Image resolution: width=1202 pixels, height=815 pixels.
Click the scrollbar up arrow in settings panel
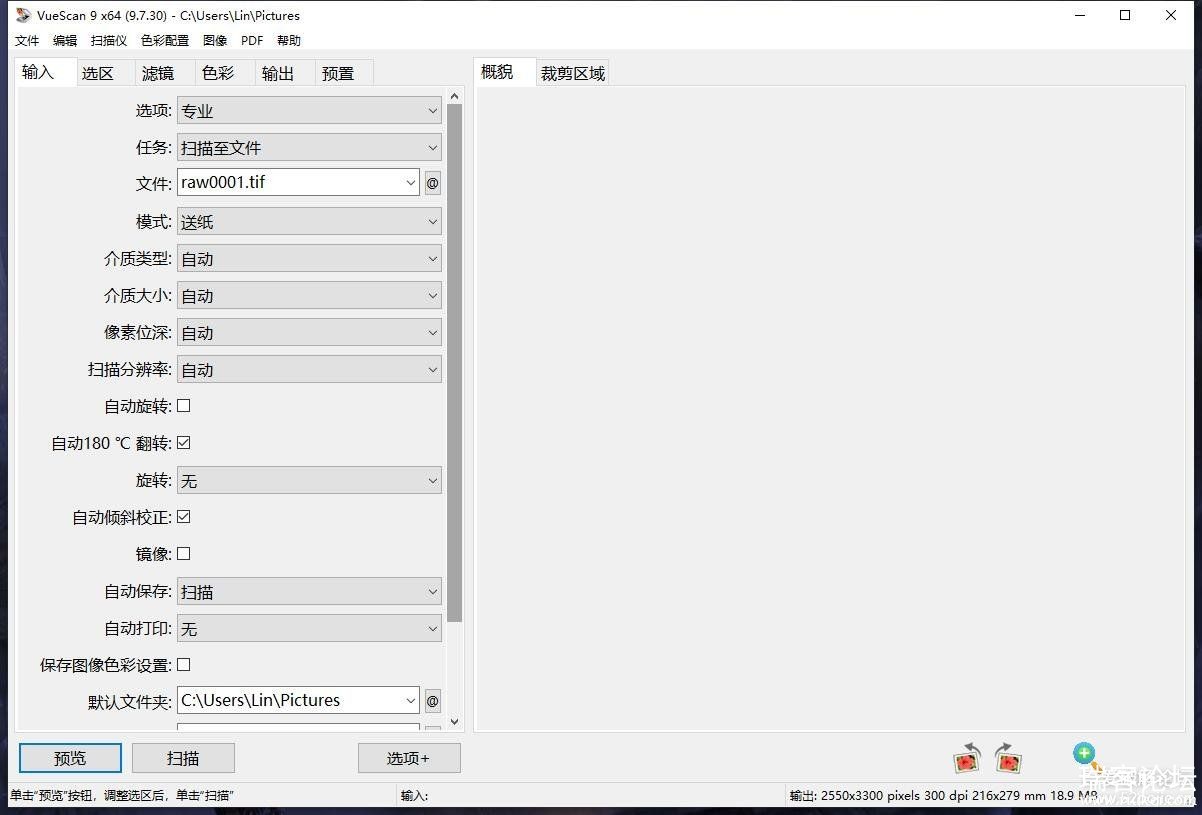(455, 97)
